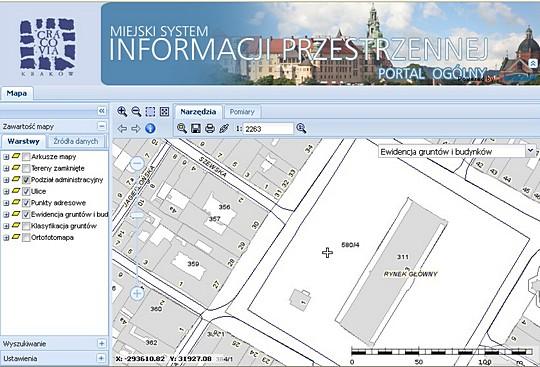Click the Ortofotomapa layer label

(52, 238)
